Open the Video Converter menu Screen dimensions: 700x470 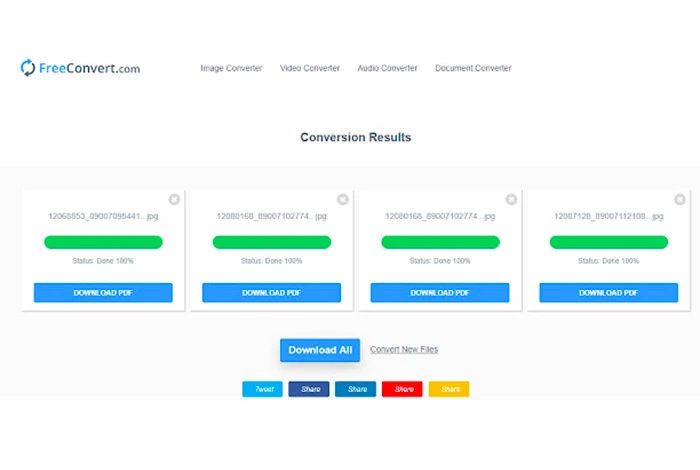tap(310, 68)
